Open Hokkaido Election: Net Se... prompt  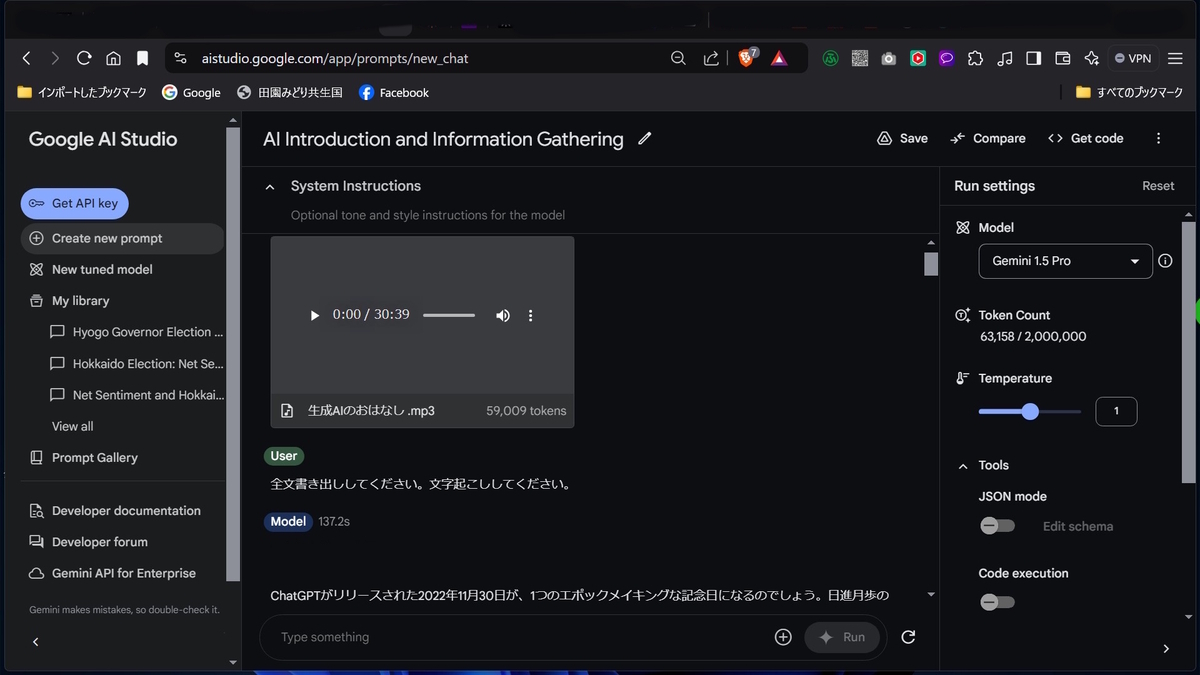click(137, 364)
